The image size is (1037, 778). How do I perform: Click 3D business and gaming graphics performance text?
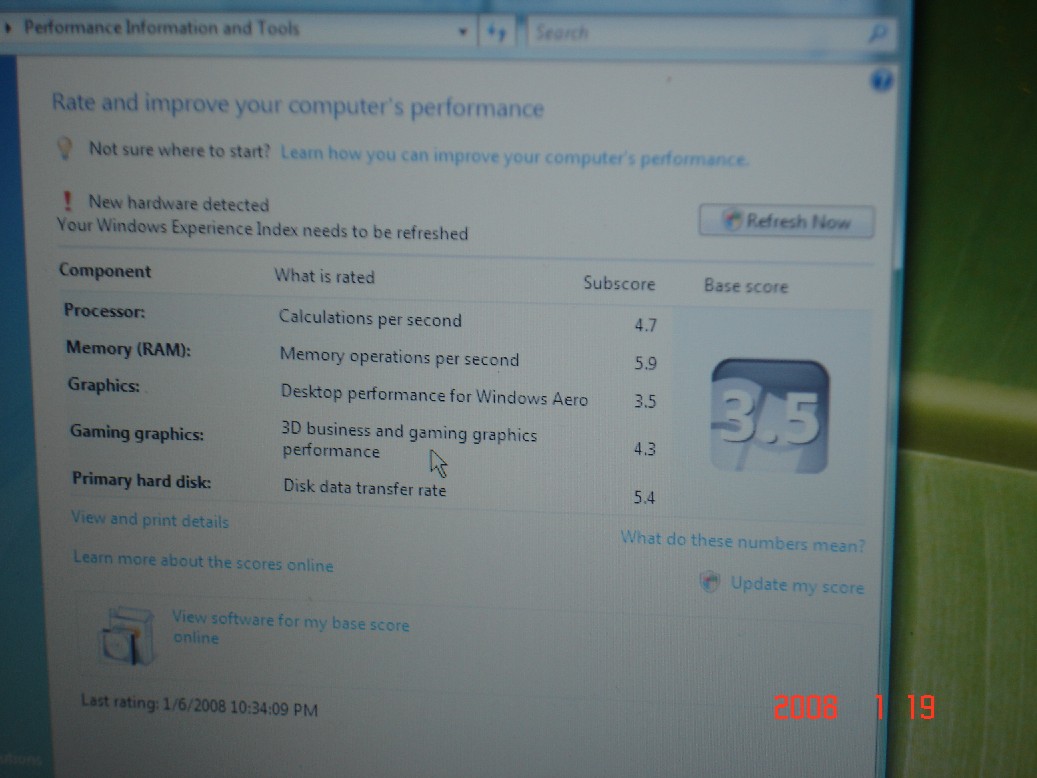(x=409, y=441)
